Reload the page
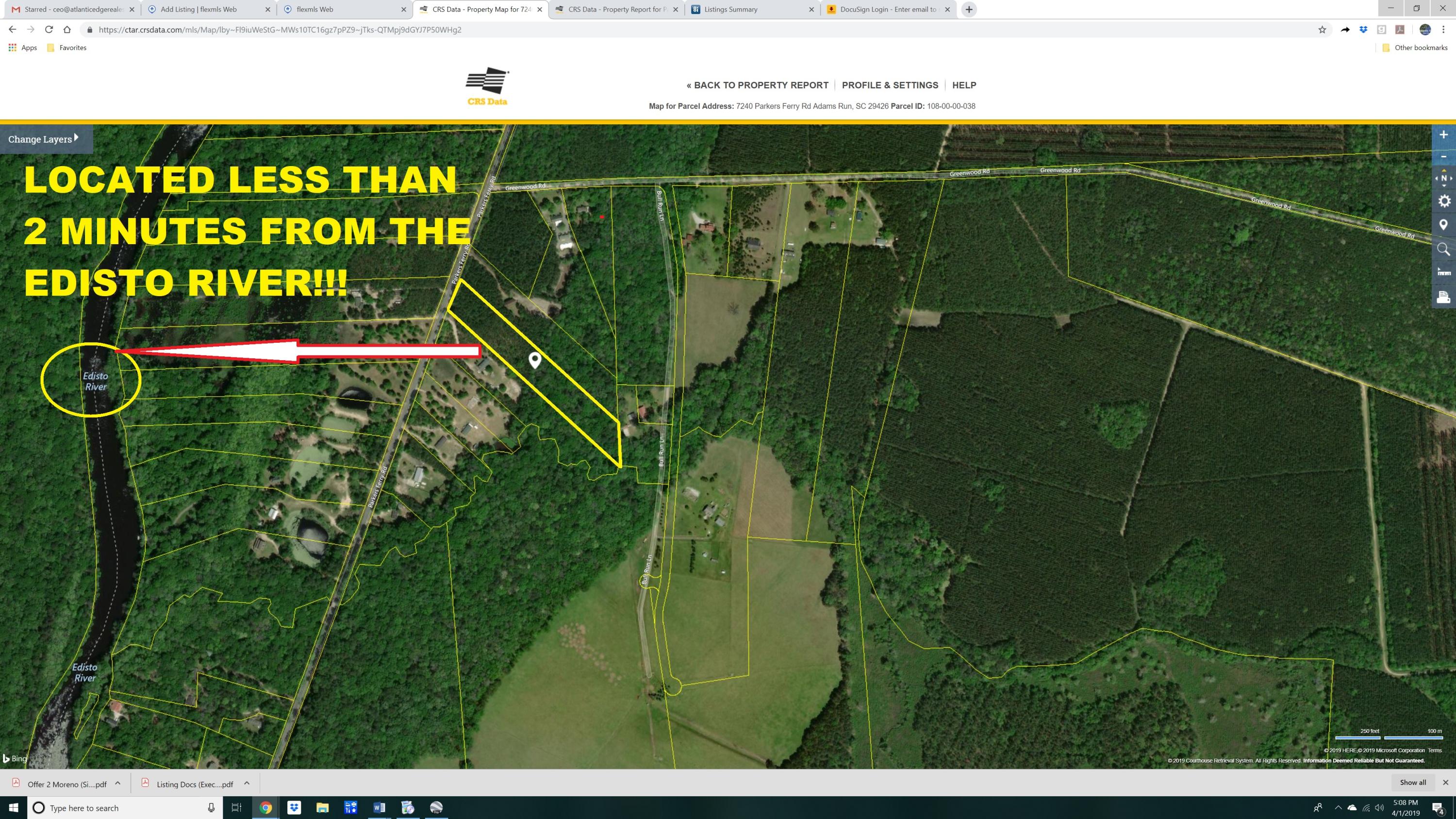The height and width of the screenshot is (819, 1456). point(49,30)
